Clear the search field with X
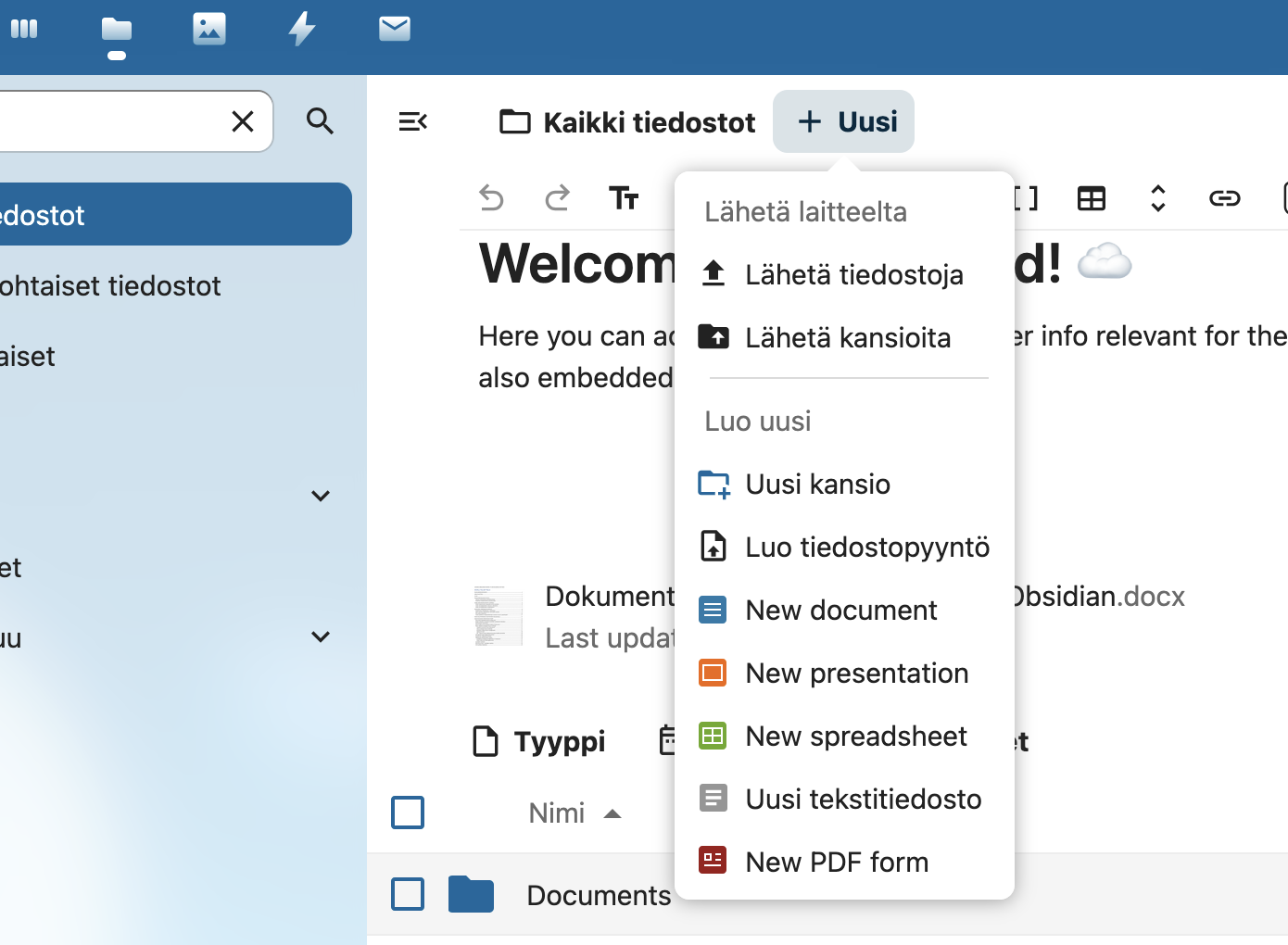The image size is (1288, 945). pyautogui.click(x=243, y=121)
